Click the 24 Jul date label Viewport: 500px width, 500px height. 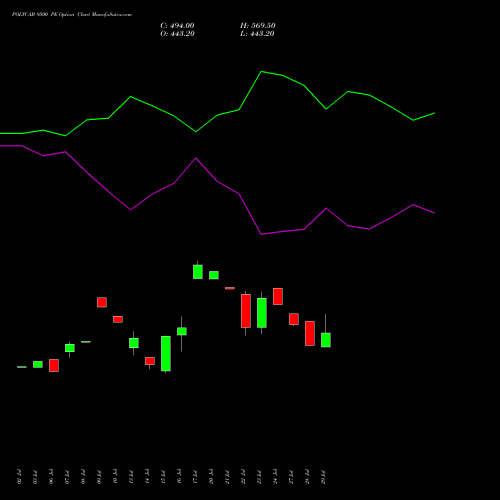click(275, 477)
